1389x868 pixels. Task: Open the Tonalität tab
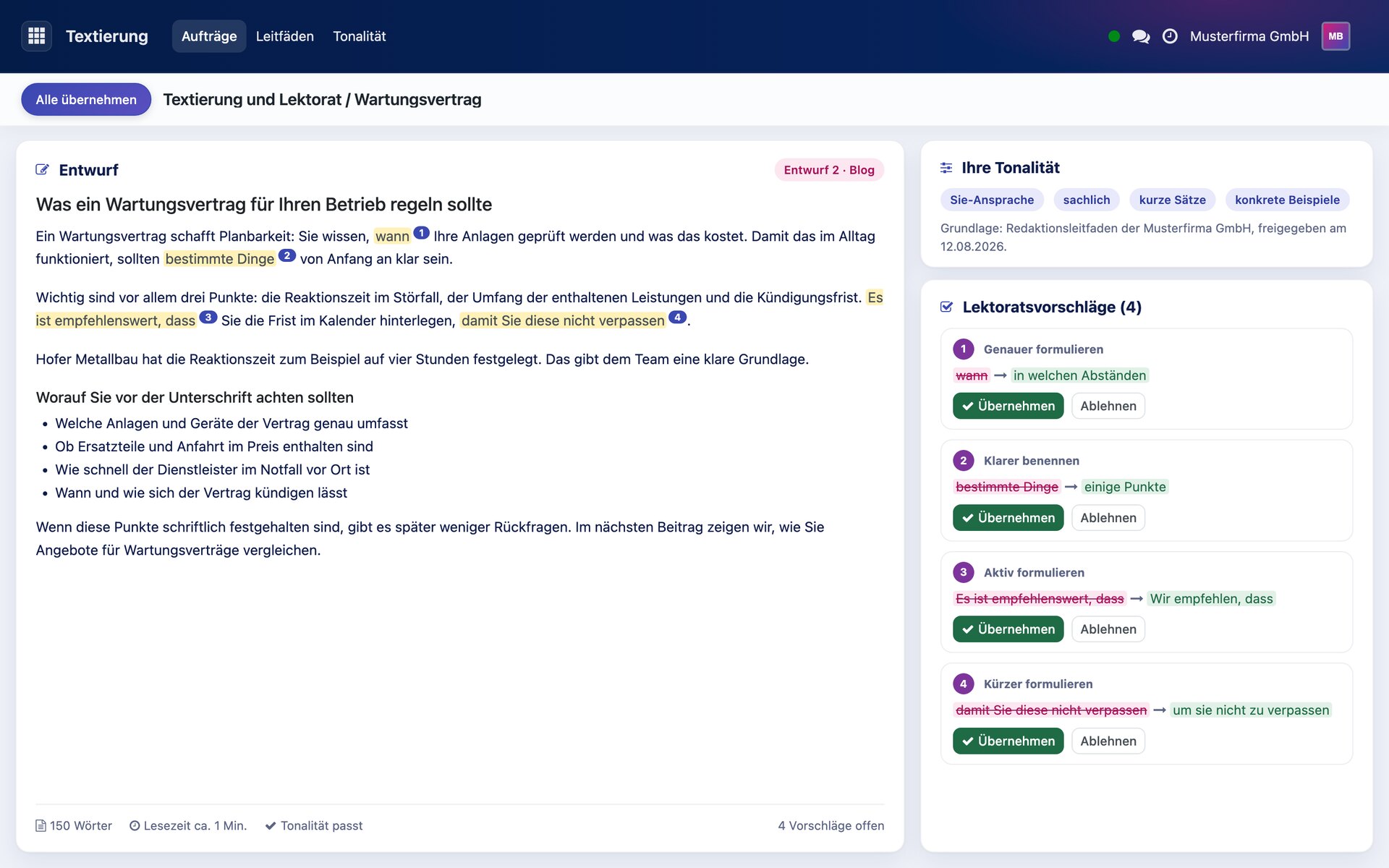pos(360,36)
